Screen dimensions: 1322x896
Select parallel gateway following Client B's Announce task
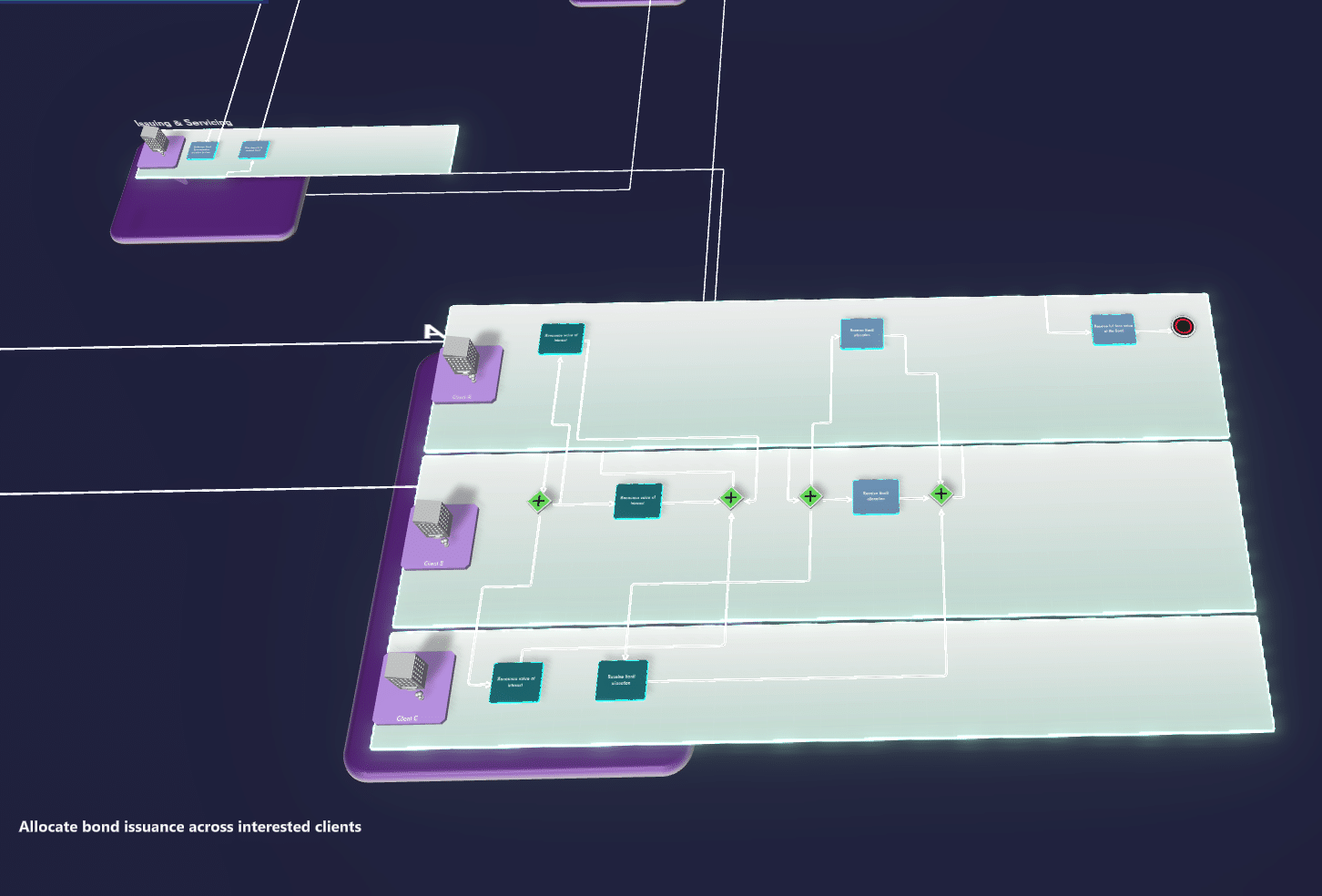[x=730, y=497]
